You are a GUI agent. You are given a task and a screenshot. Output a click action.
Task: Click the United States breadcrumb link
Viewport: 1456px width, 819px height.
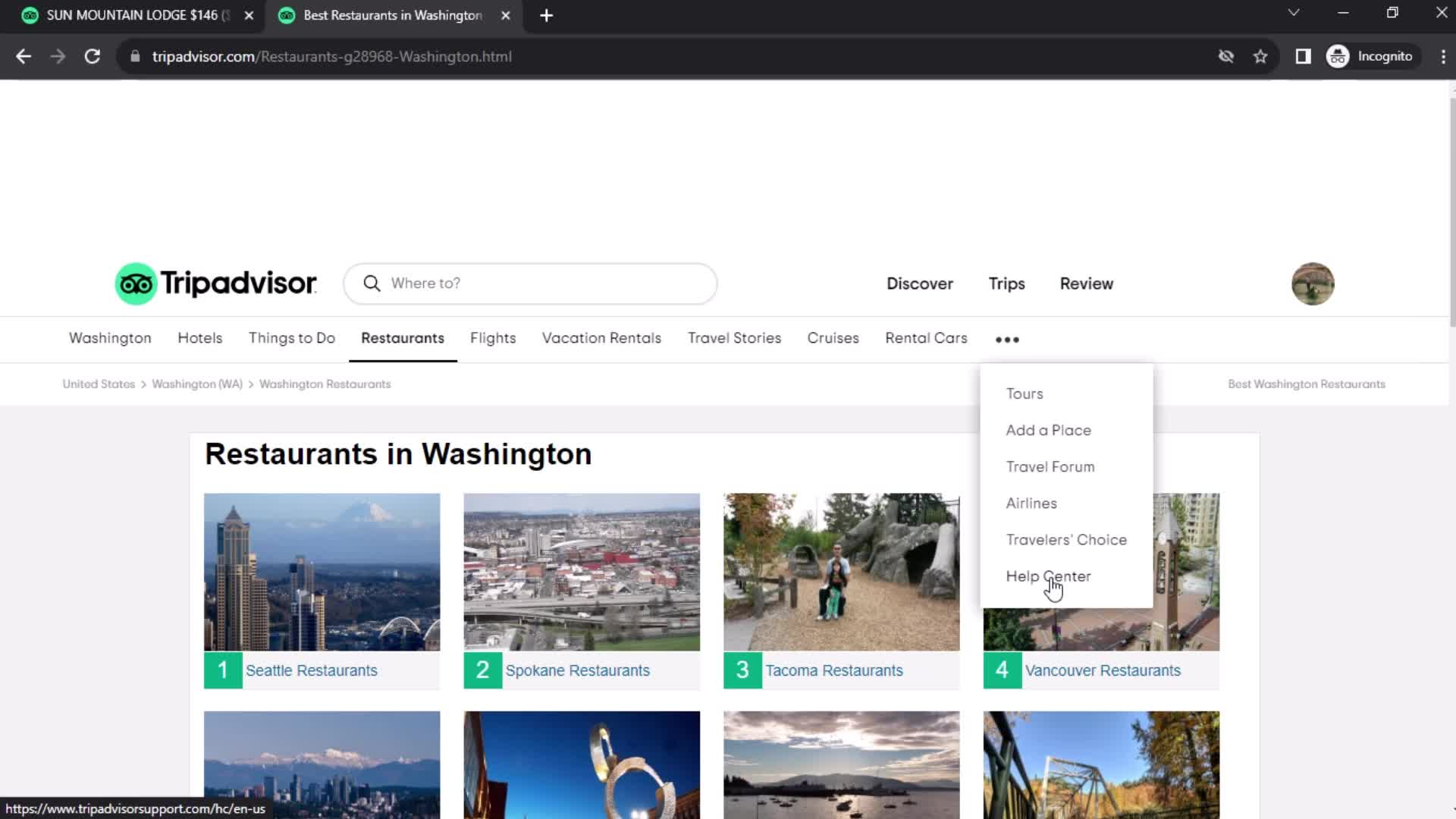click(98, 383)
